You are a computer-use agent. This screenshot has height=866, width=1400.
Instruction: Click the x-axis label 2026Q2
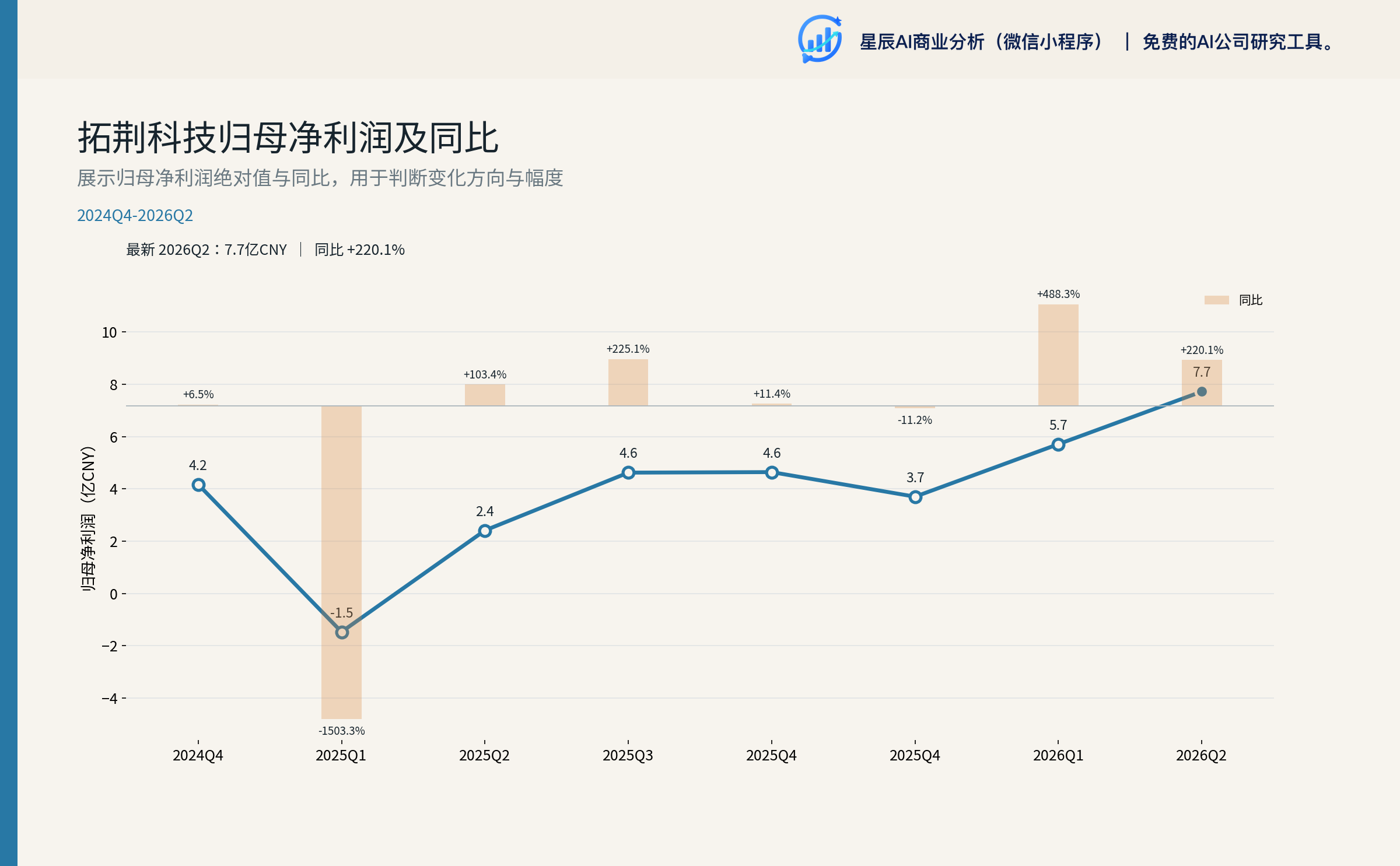[1201, 756]
